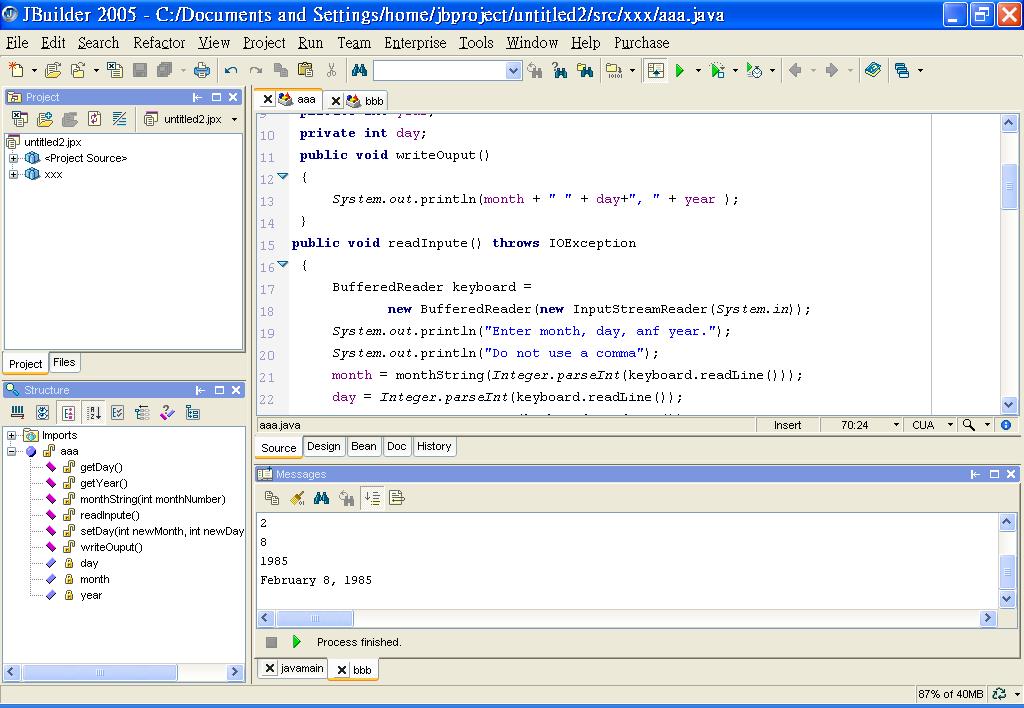
Task: Print the file with the printer icon
Action: coord(202,70)
